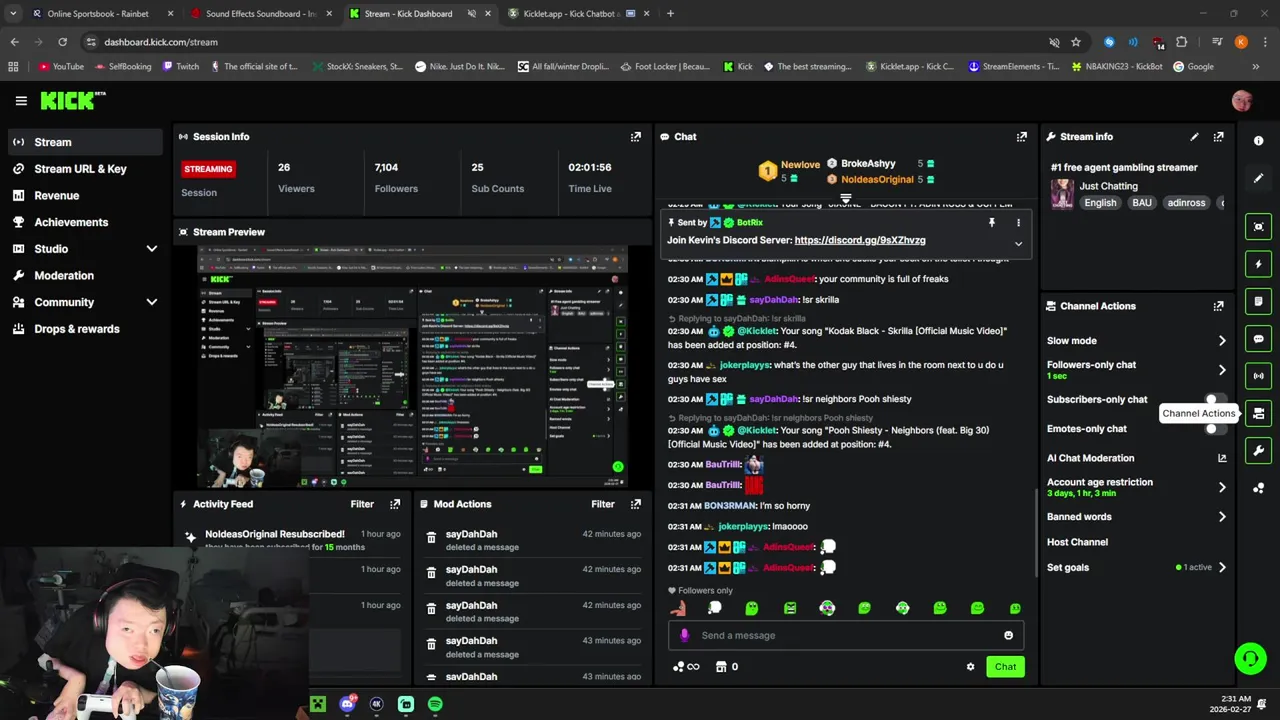Toggle the broadcast signal widget icon in right sidebar
1280x720 pixels.
click(1259, 376)
